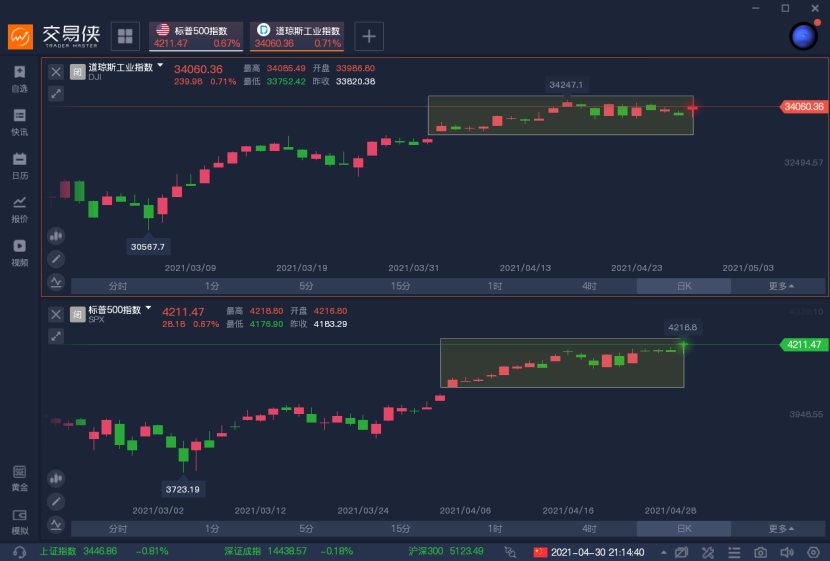The width and height of the screenshot is (830, 561).
Task: Expand the upward arrow next to clock
Action: tap(663, 552)
